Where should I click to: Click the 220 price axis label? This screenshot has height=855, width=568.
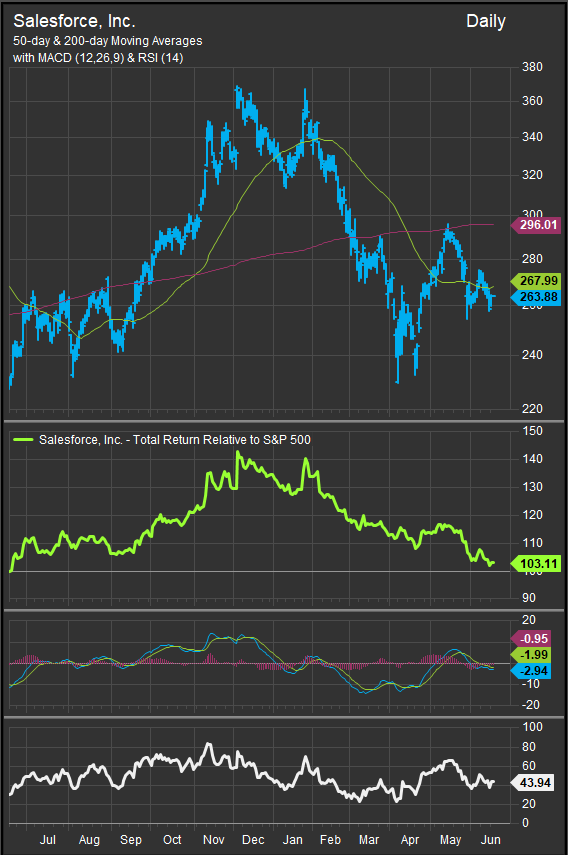click(x=532, y=409)
